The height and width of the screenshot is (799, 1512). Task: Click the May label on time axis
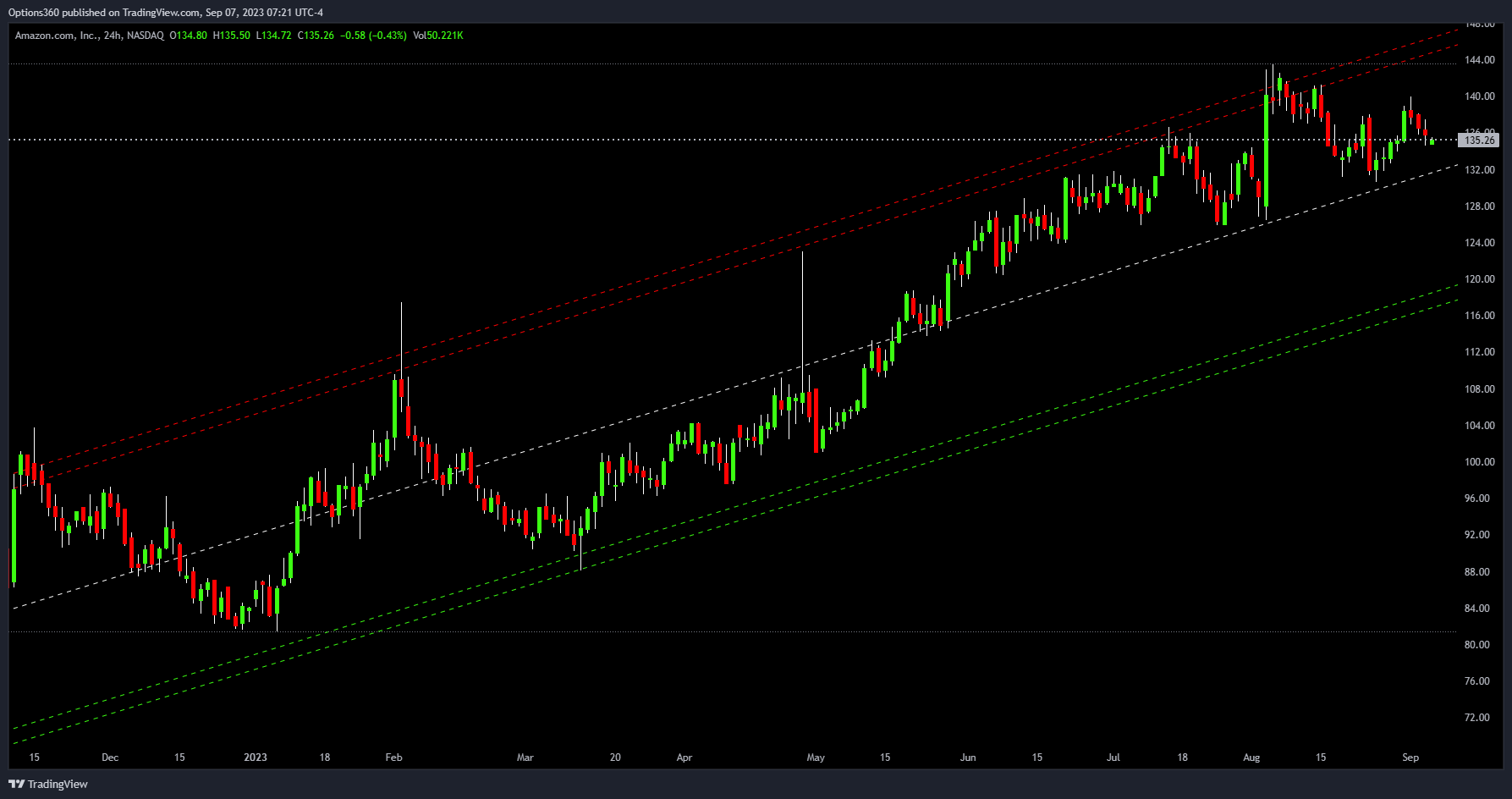[816, 758]
